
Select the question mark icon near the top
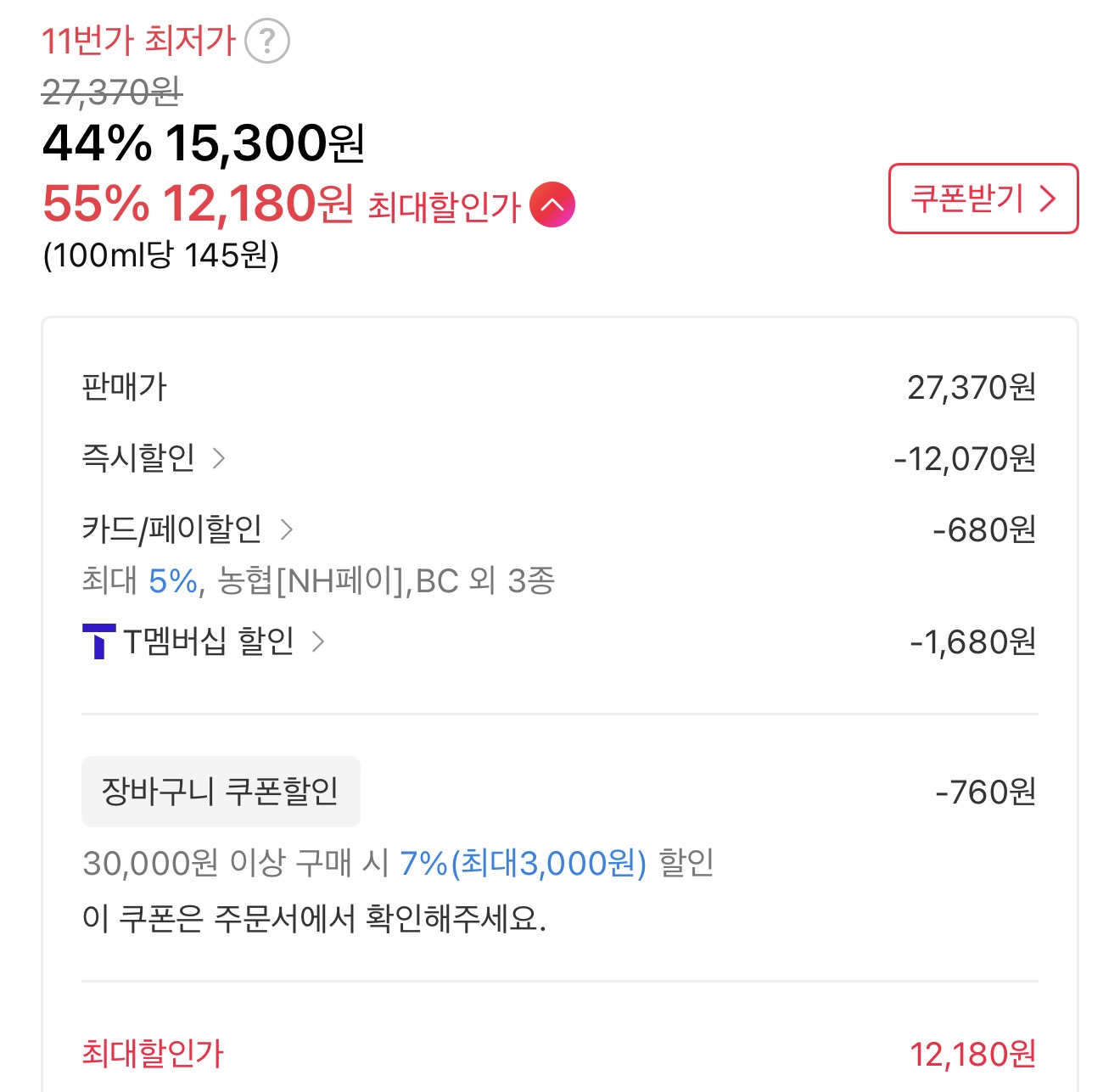[269, 42]
